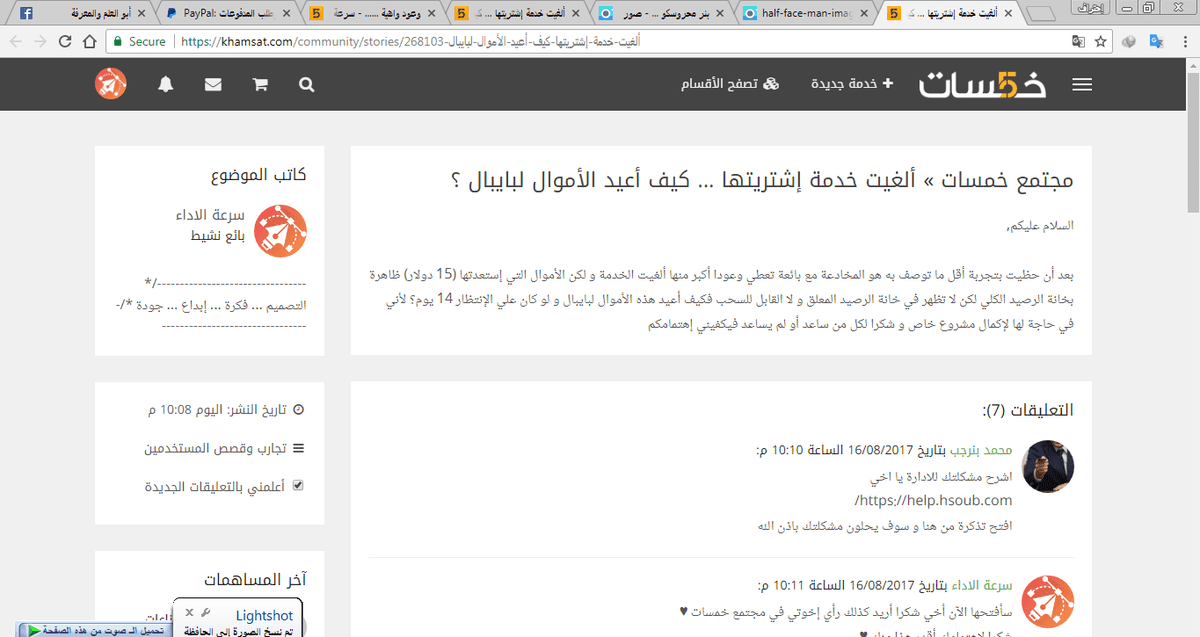Open the messages envelope icon
The height and width of the screenshot is (637, 1200).
point(212,84)
